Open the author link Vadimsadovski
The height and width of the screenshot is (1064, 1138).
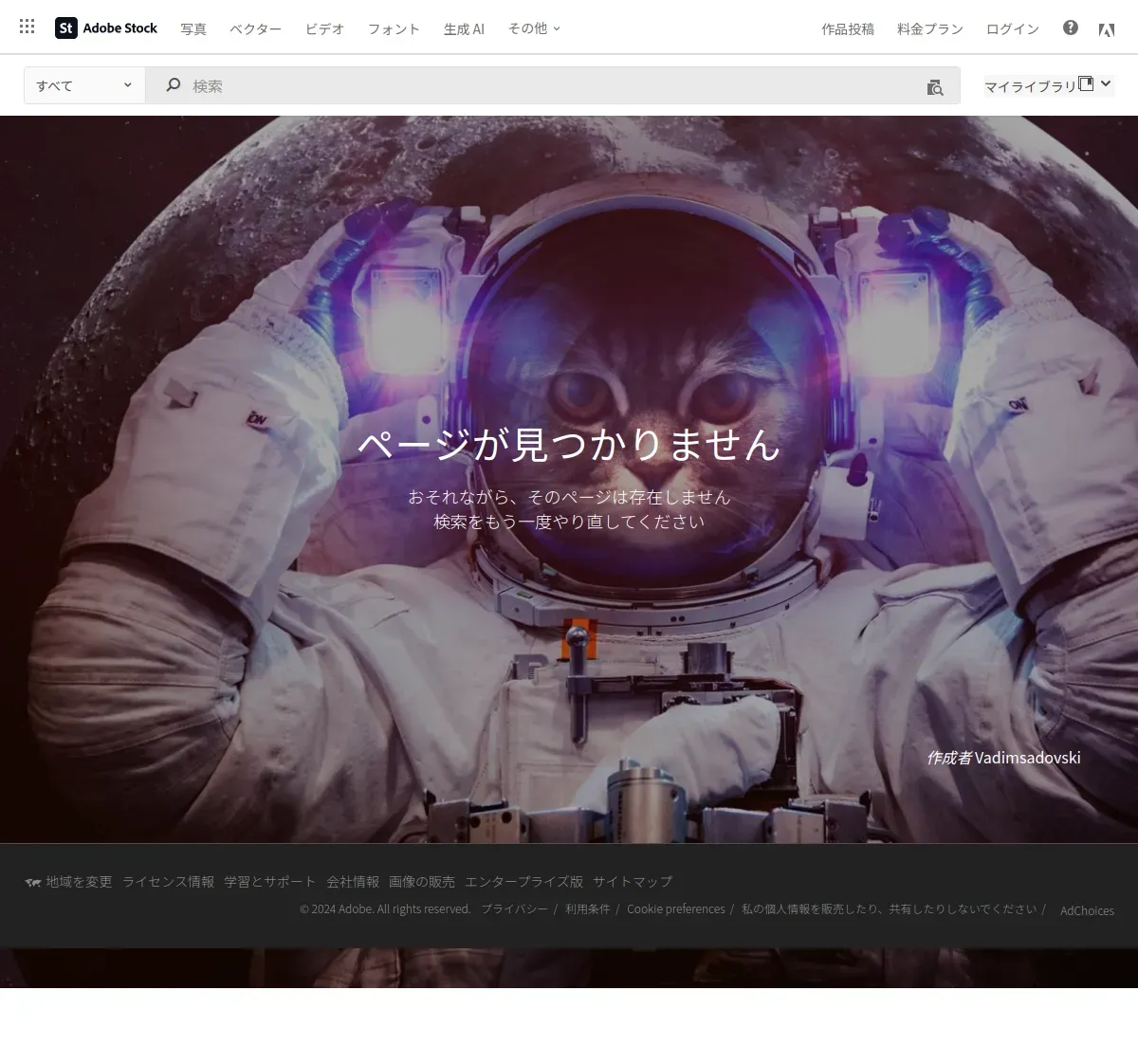coord(1027,758)
